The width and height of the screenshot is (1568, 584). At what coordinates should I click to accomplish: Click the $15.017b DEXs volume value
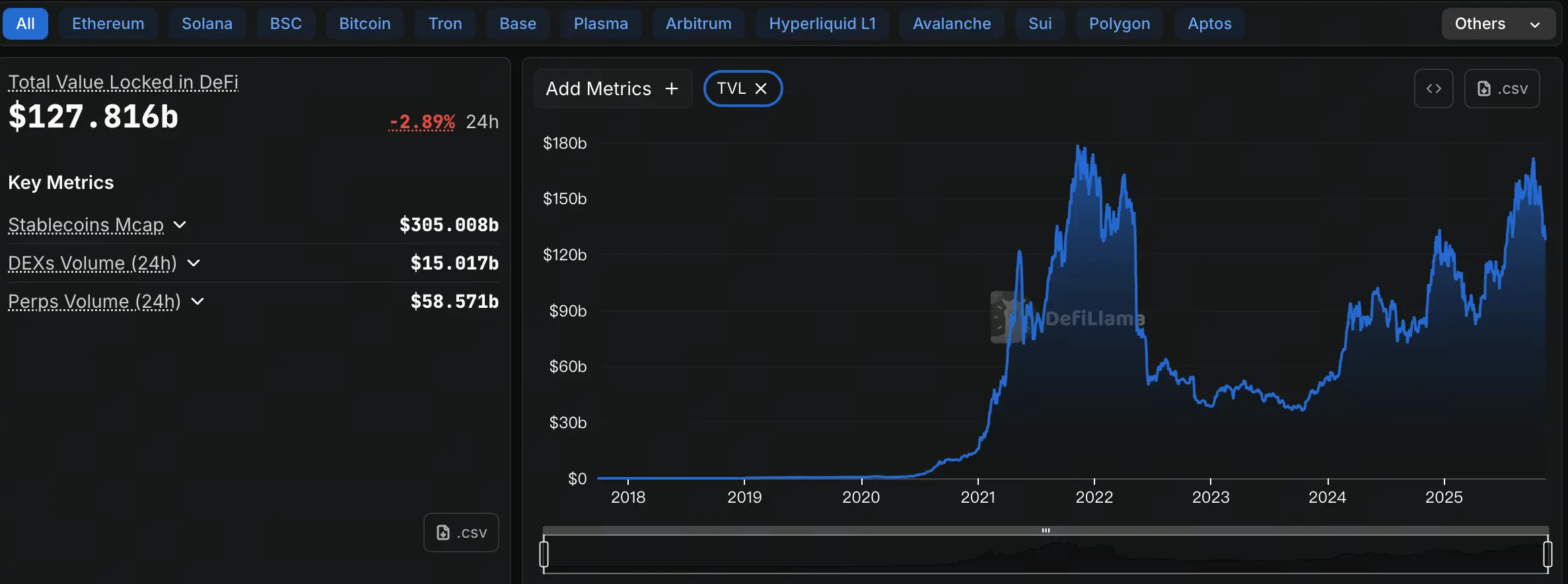[x=454, y=264]
